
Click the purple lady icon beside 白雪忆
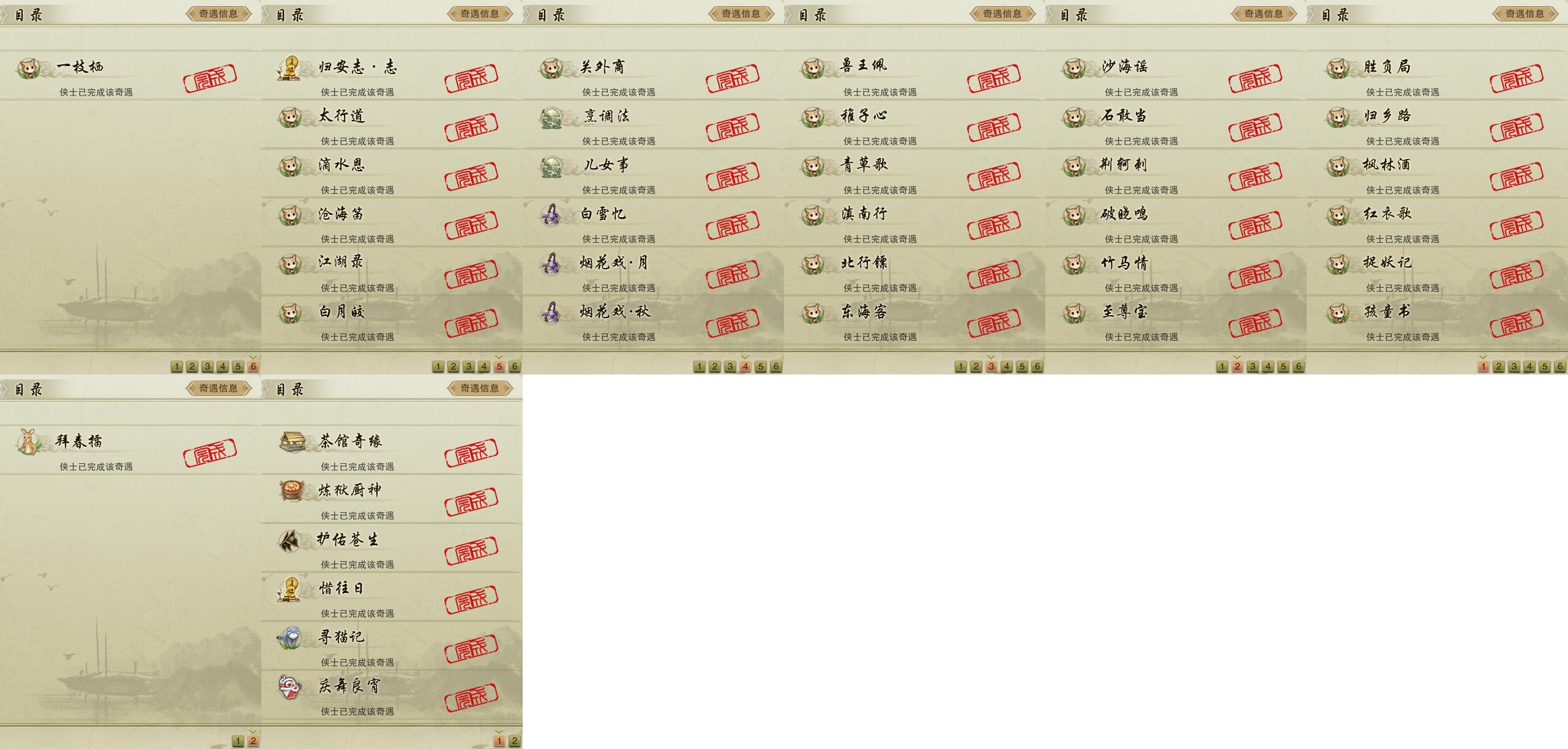point(551,214)
